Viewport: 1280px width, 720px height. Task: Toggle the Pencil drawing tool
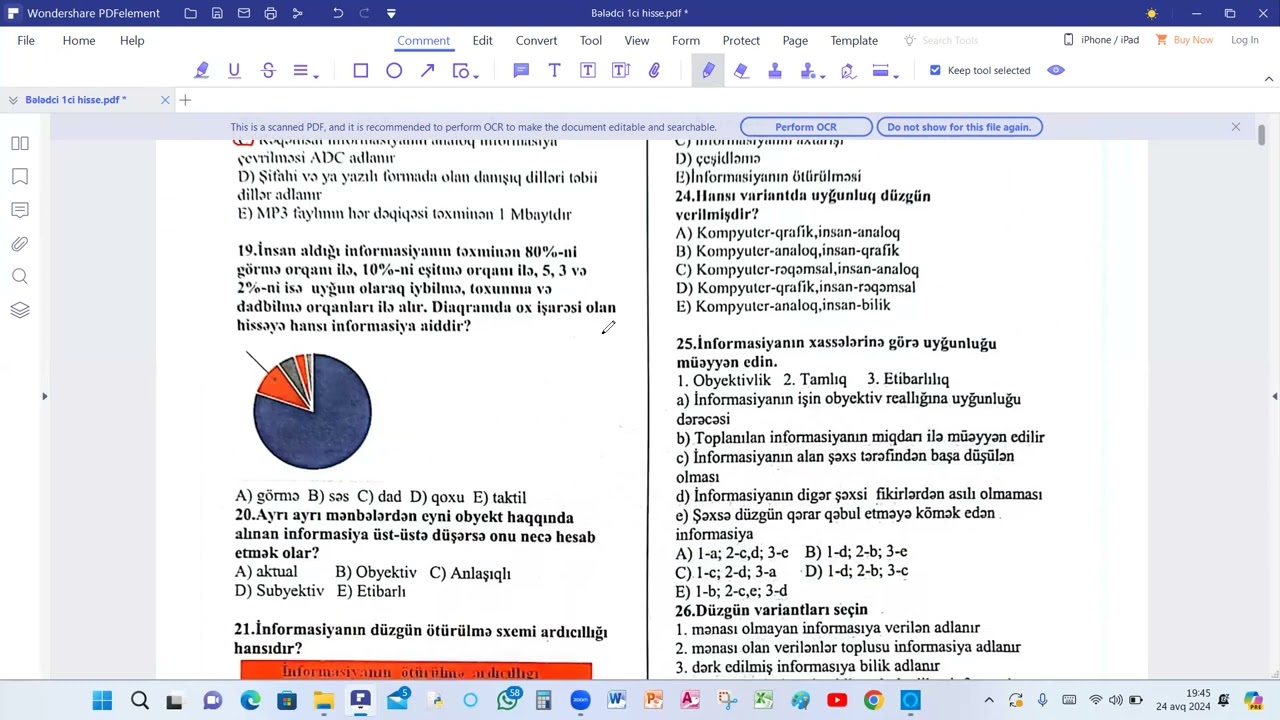click(x=708, y=70)
